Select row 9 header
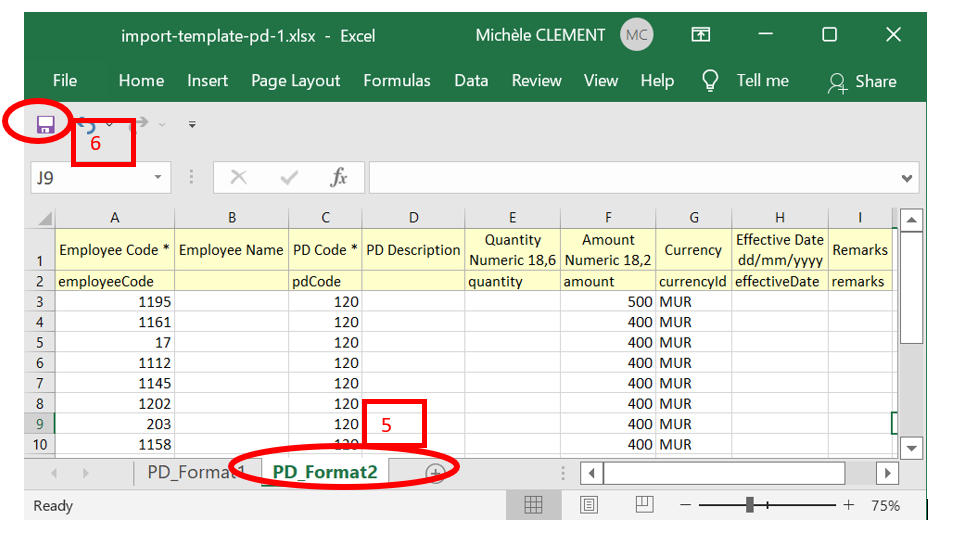The image size is (953, 537). [40, 424]
